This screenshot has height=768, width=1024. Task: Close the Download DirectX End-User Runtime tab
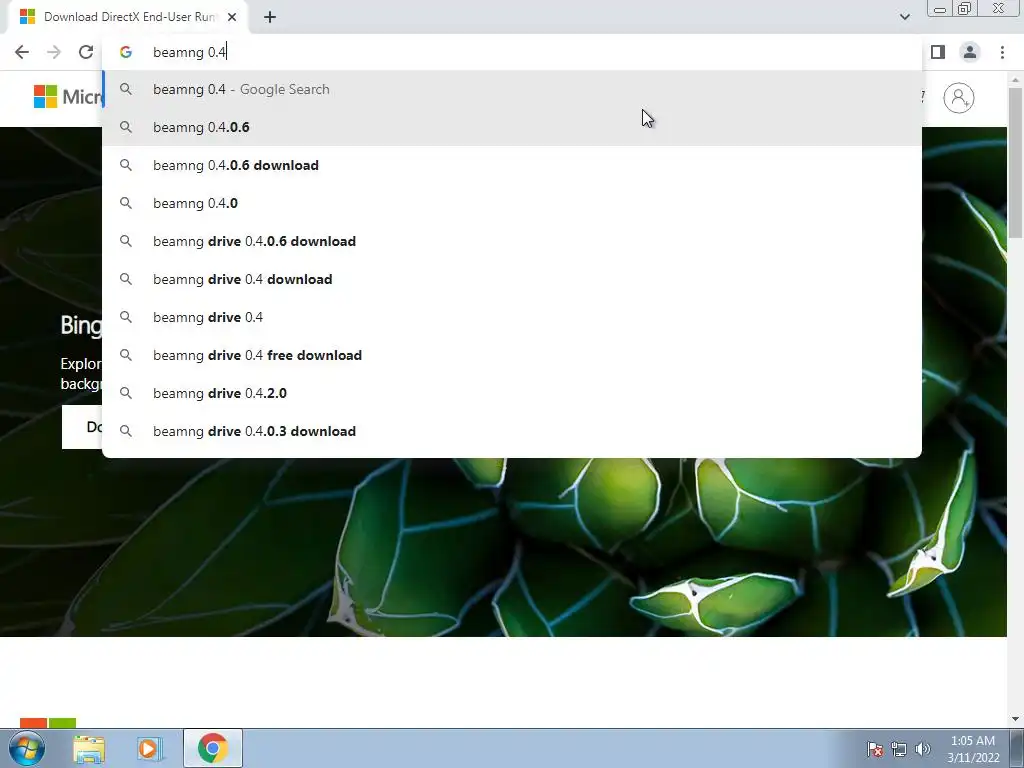[232, 17]
